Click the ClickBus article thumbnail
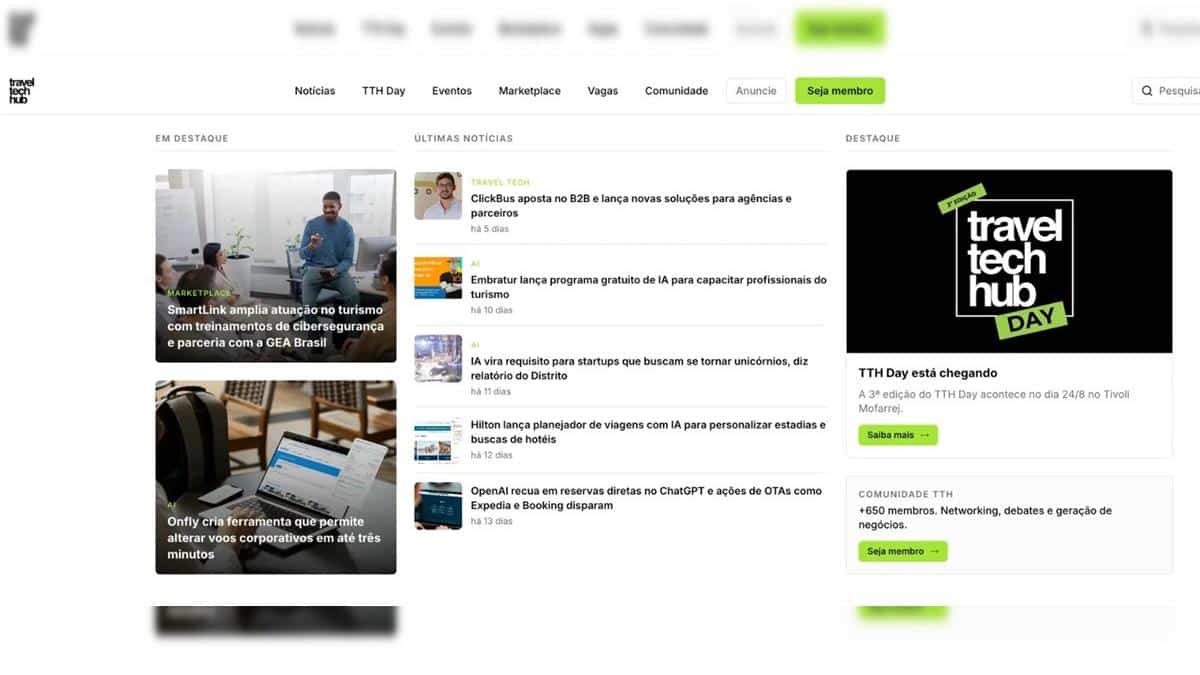Viewport: 1200px width, 675px height. click(438, 196)
